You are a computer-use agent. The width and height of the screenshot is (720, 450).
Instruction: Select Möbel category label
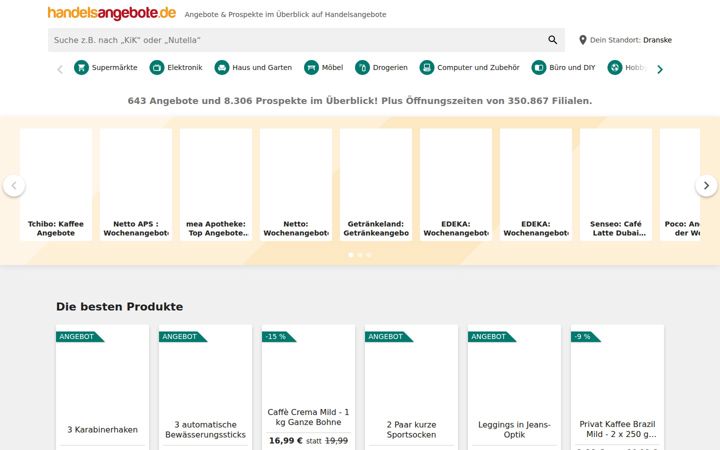(332, 68)
